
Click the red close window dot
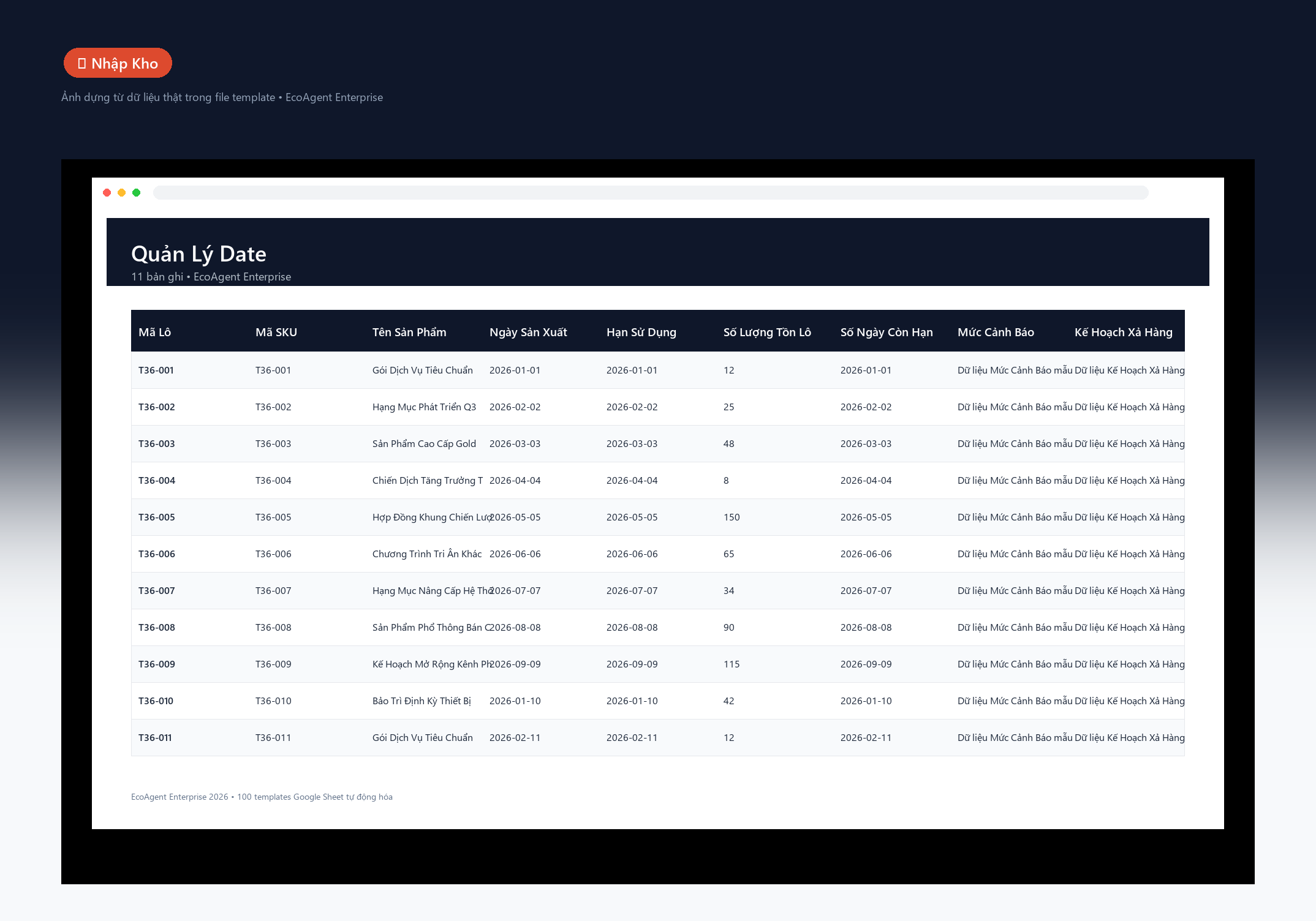tap(107, 193)
